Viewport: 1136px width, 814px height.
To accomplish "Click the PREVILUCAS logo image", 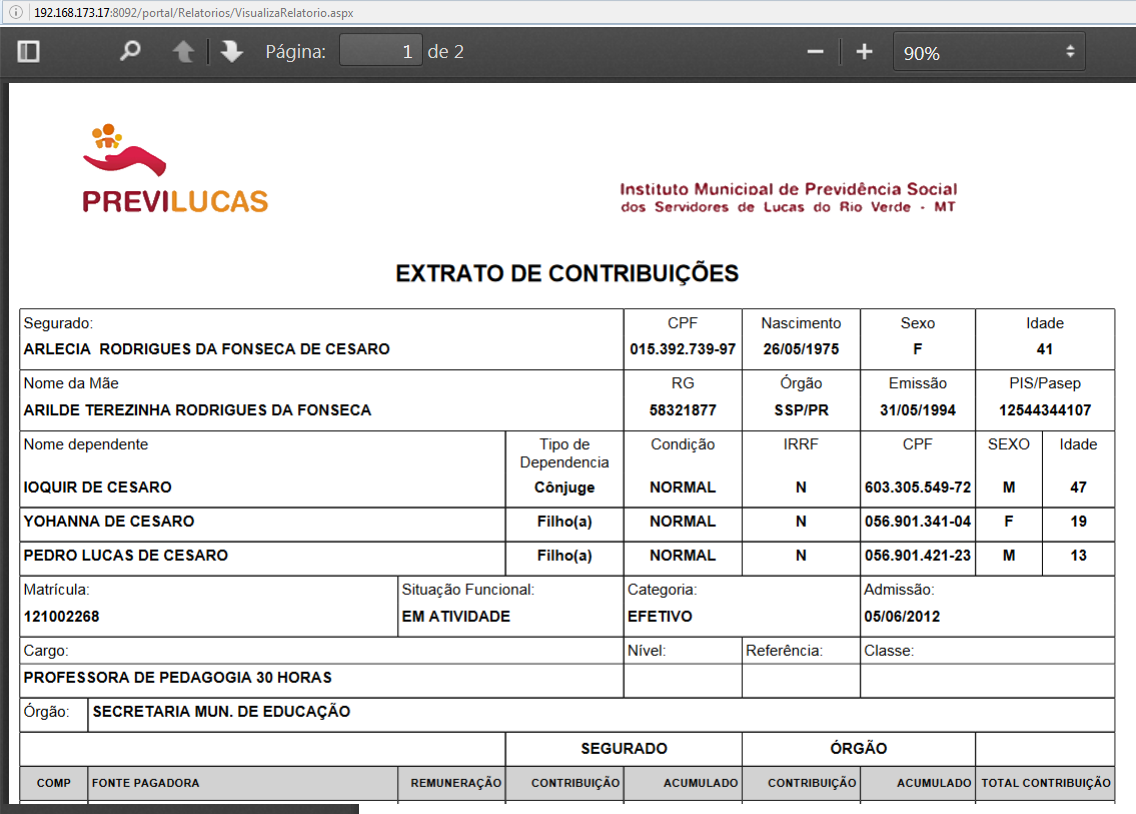I will click(x=175, y=170).
